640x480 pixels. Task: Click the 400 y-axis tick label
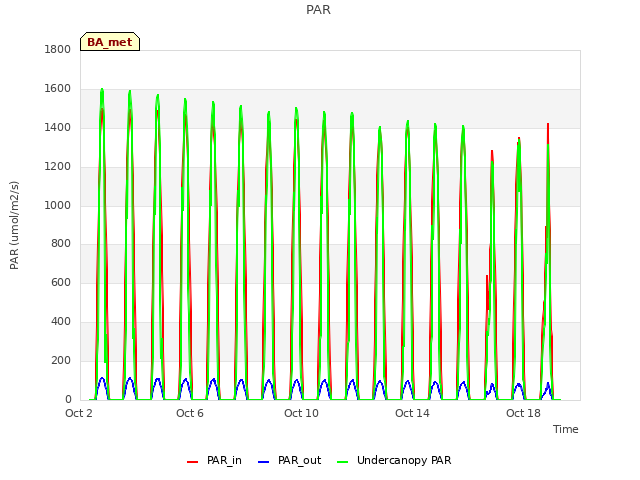[x=61, y=321]
